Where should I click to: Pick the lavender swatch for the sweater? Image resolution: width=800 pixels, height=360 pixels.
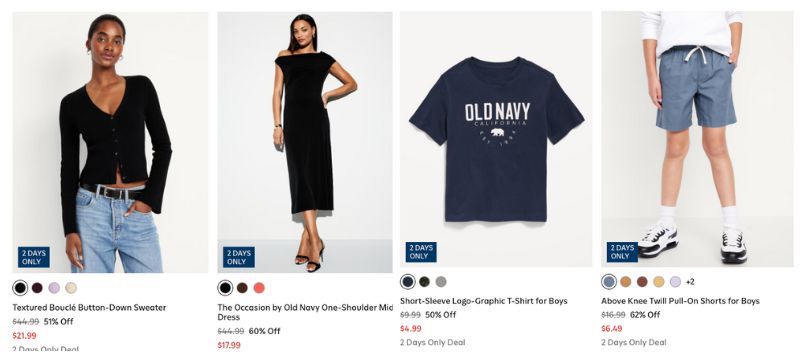[x=54, y=288]
